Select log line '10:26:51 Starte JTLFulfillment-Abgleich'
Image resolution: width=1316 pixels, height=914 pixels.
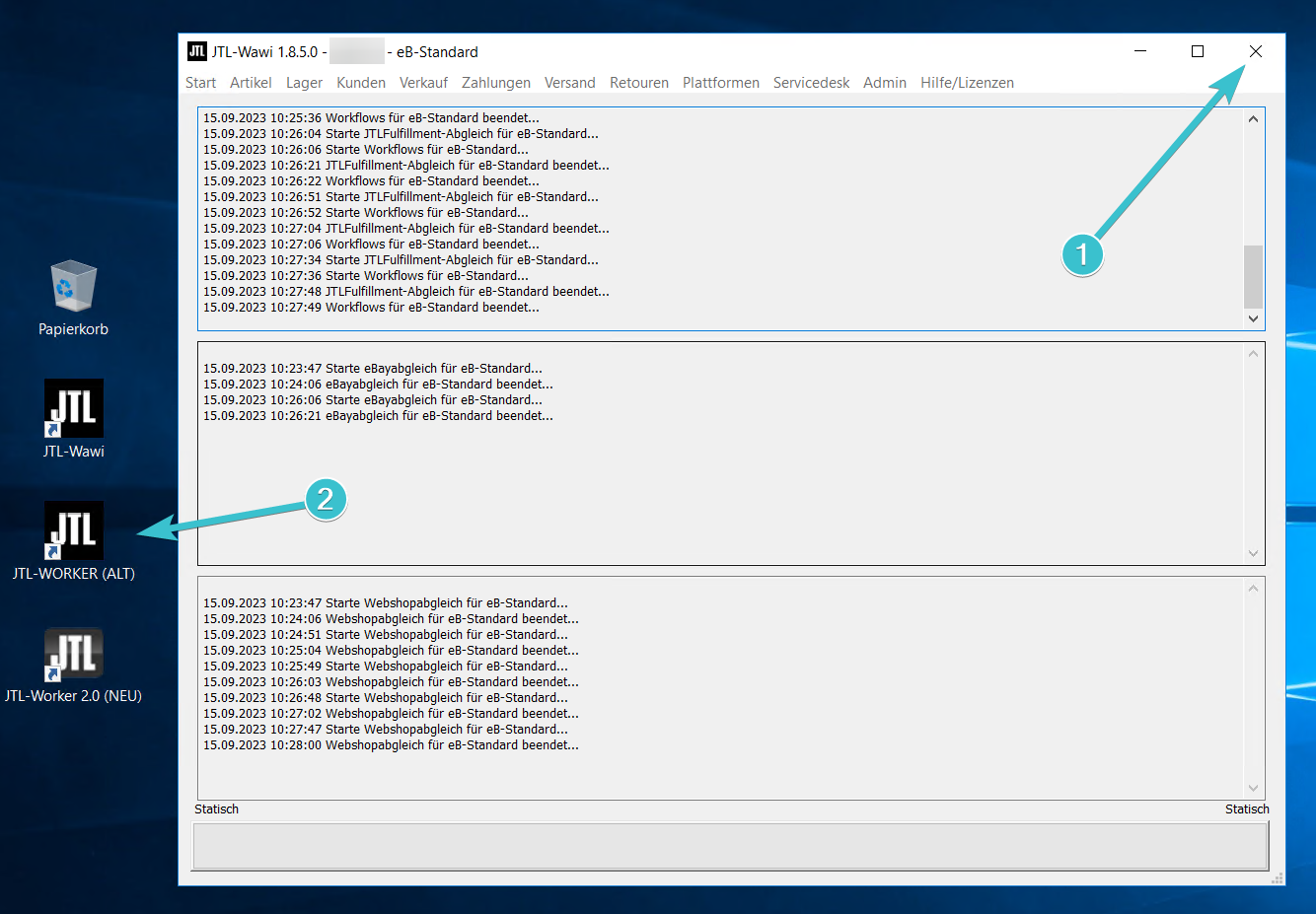[401, 197]
